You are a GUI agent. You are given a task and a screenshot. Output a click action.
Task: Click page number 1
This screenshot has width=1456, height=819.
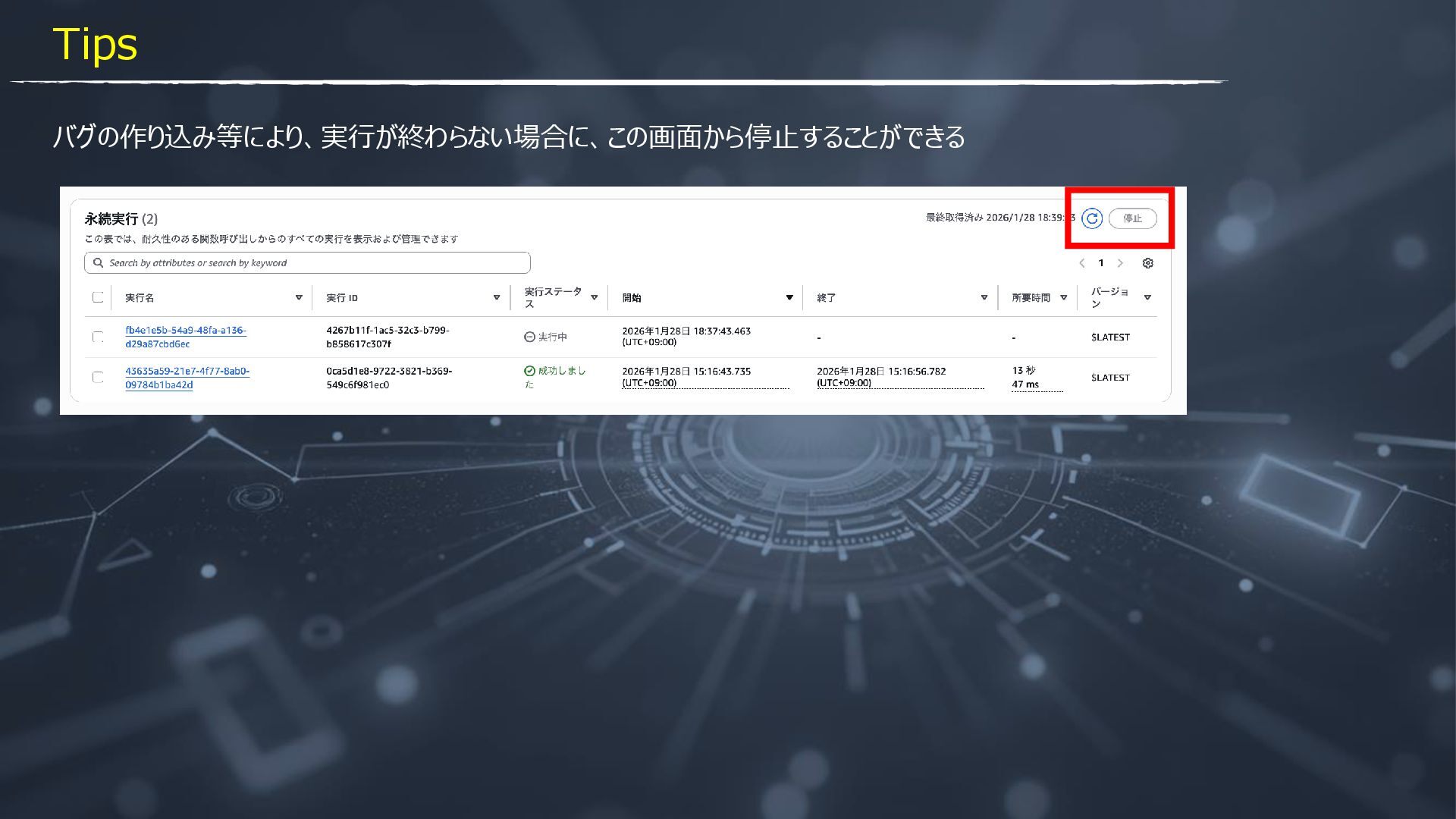point(1100,263)
